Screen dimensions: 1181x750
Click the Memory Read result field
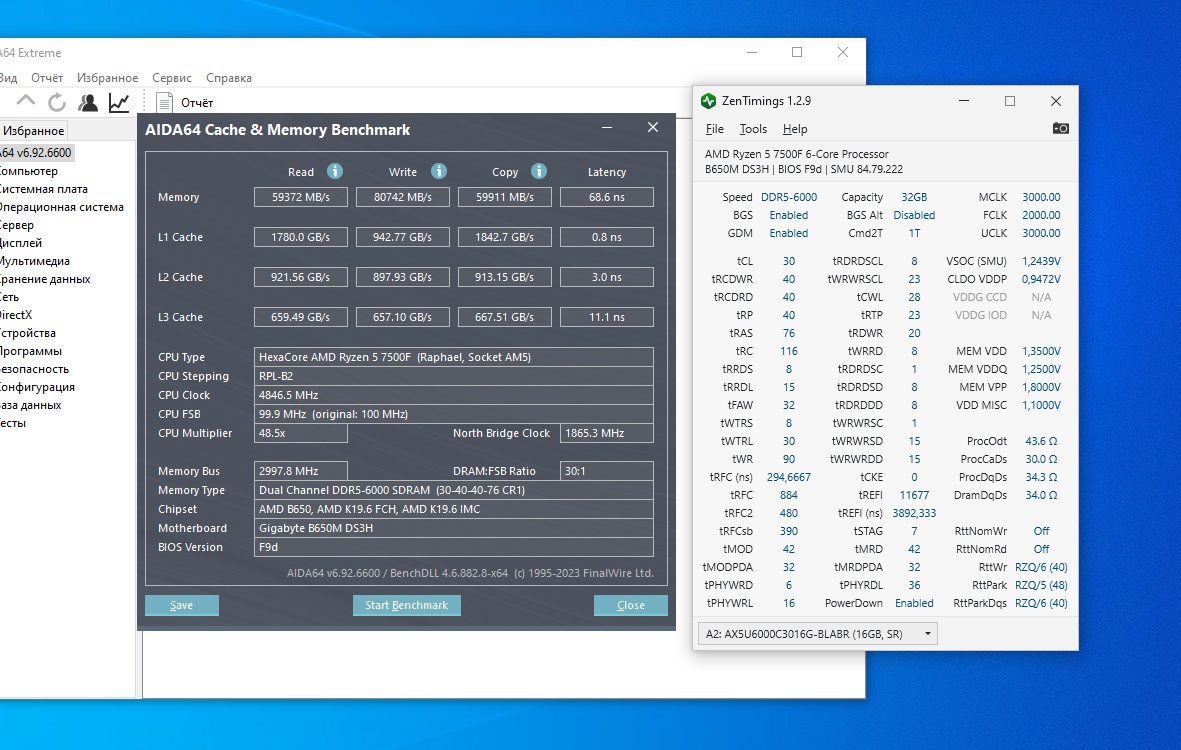301,197
